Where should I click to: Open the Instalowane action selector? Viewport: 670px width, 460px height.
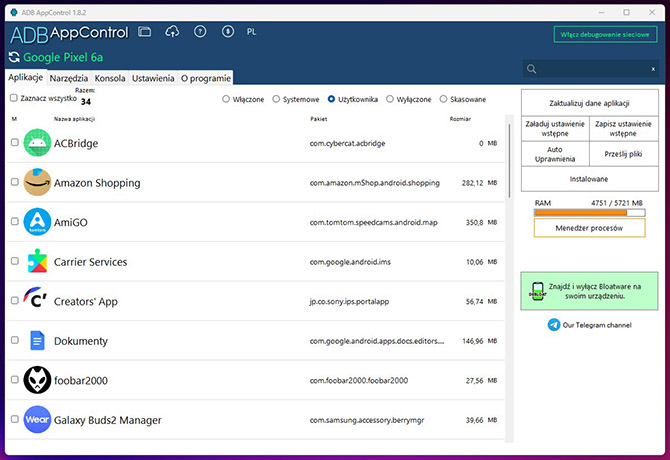tap(589, 179)
